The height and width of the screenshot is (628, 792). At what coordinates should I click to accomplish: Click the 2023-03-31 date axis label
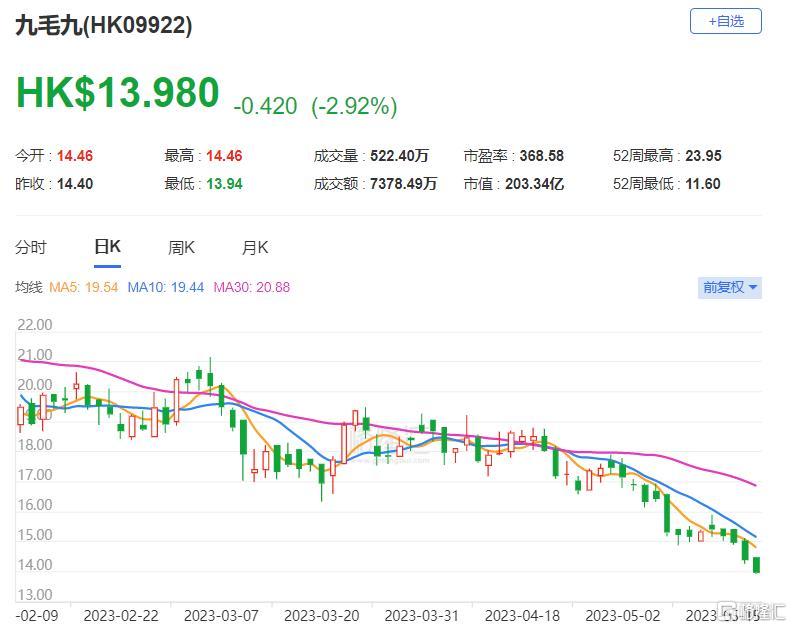[421, 616]
